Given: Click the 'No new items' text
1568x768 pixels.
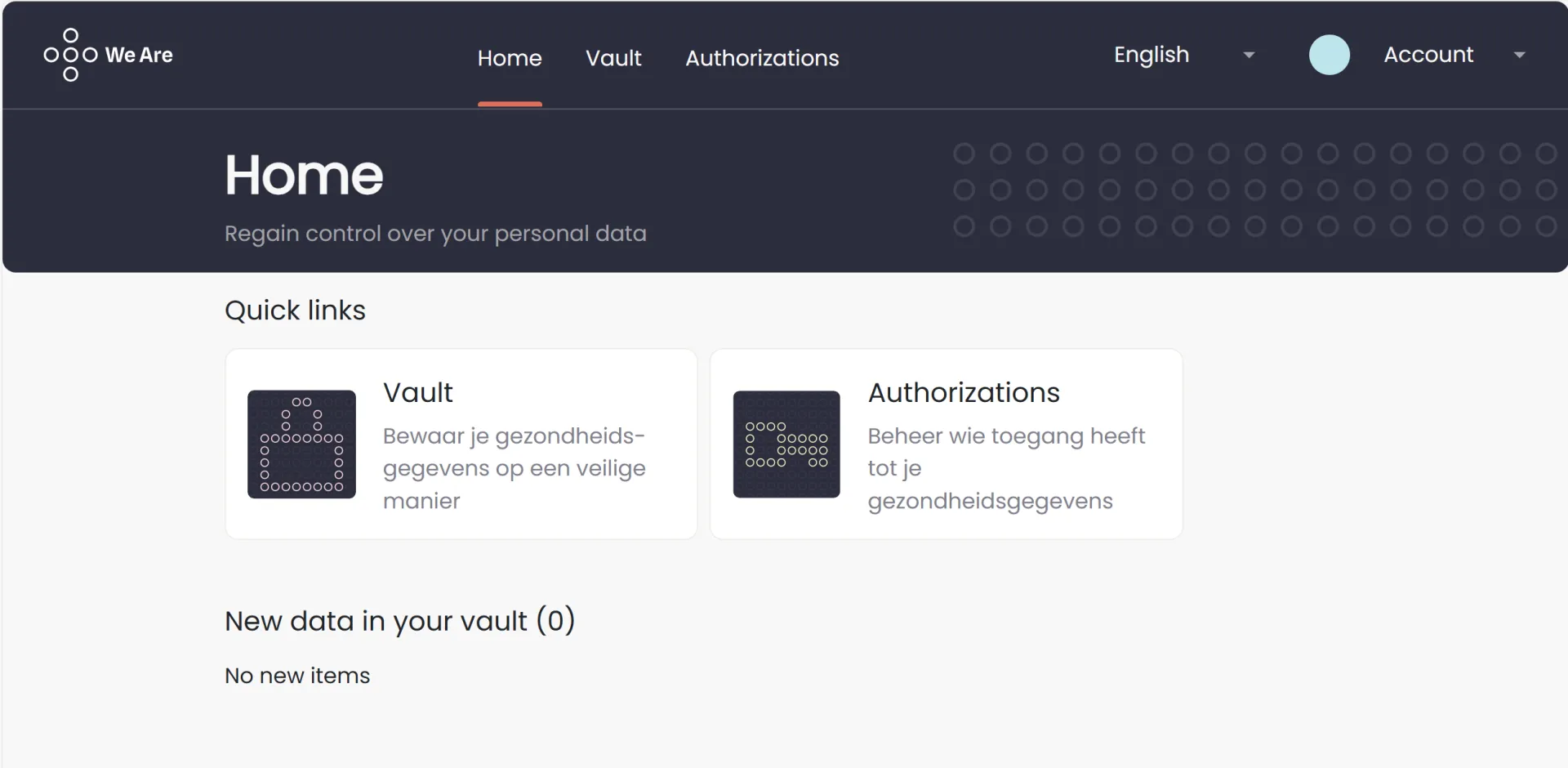Looking at the screenshot, I should [297, 676].
